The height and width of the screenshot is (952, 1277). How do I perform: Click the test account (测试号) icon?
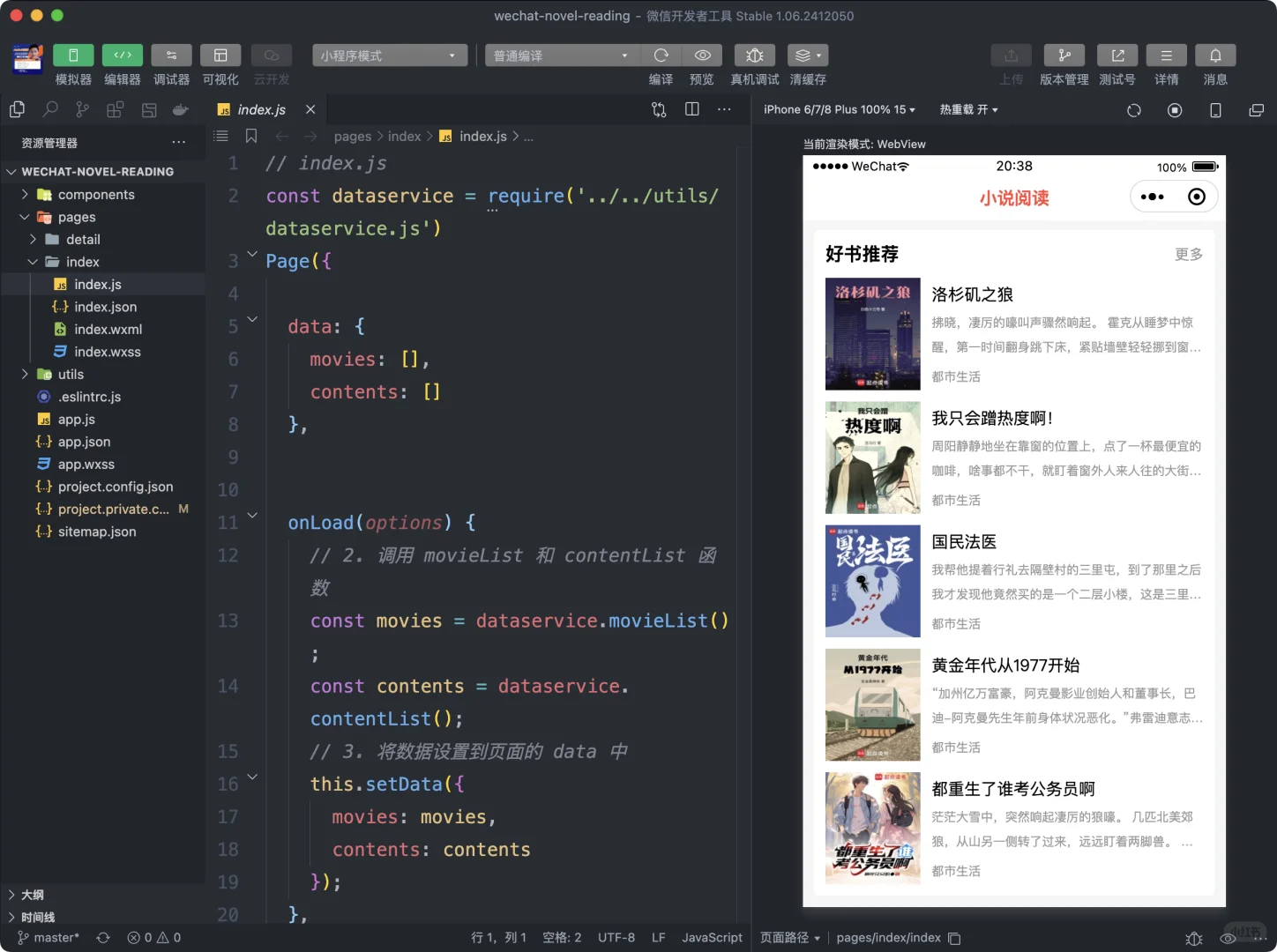(x=1117, y=56)
